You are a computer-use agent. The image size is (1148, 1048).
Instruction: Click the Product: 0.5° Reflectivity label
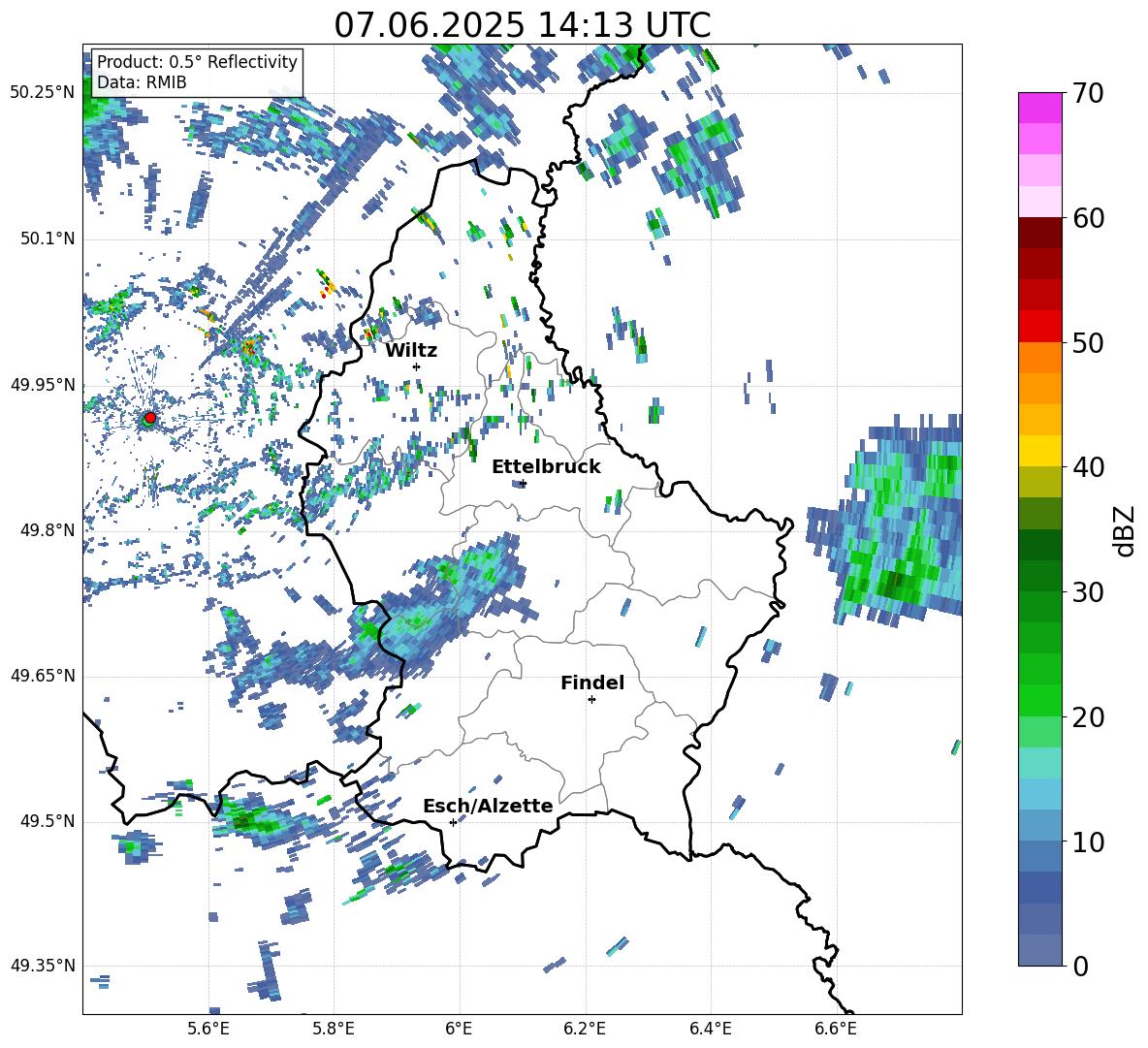click(197, 62)
